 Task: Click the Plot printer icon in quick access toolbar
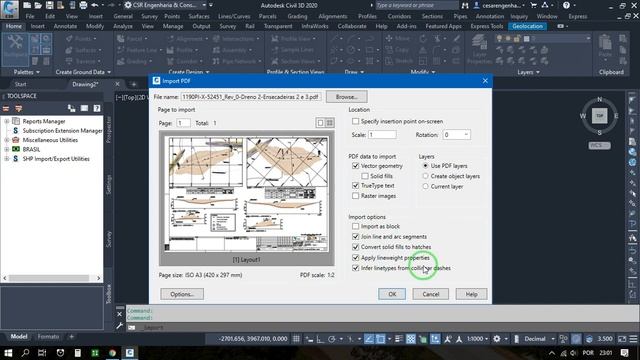click(x=83, y=5)
